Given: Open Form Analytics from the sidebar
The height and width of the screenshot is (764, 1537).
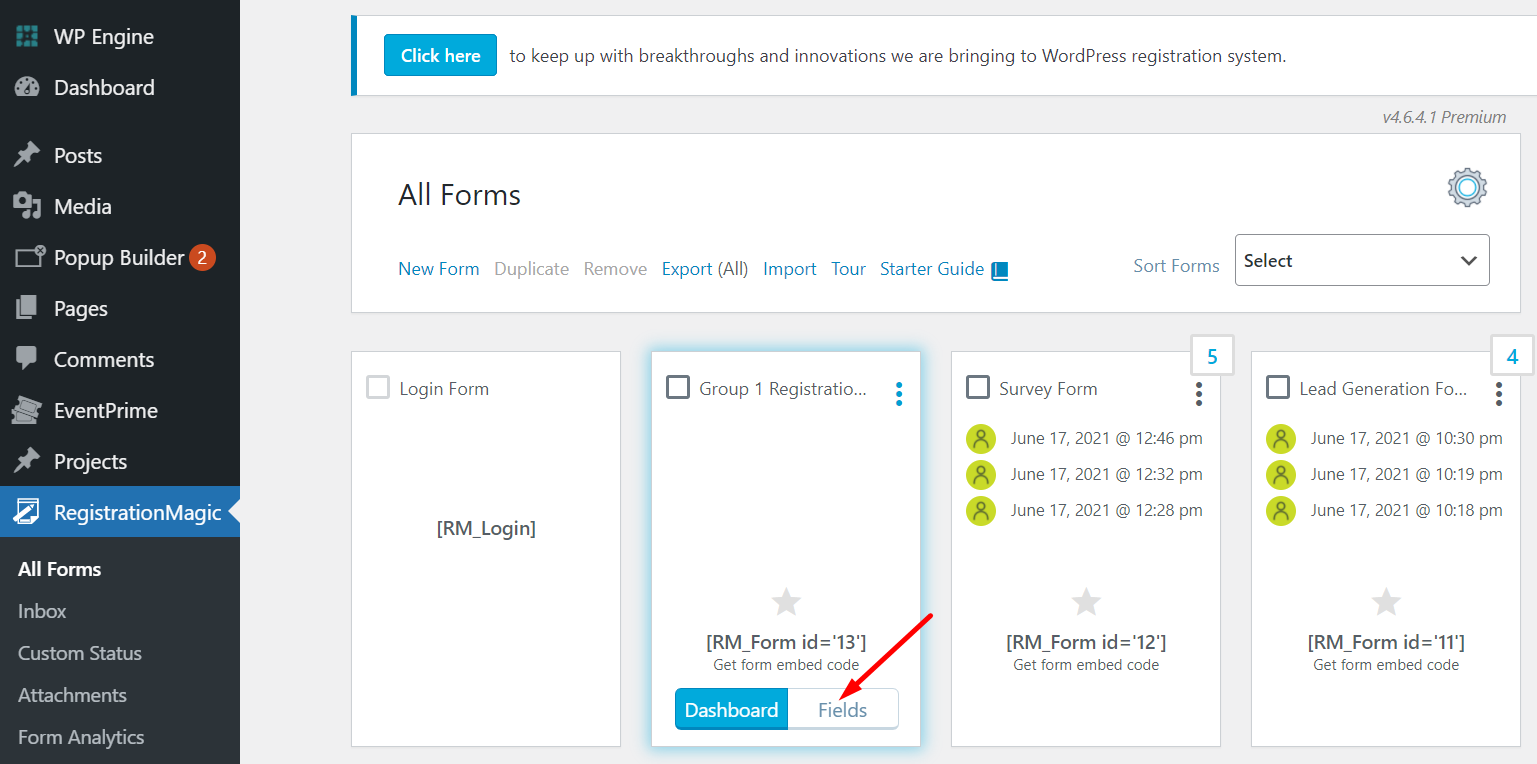Looking at the screenshot, I should click(80, 737).
